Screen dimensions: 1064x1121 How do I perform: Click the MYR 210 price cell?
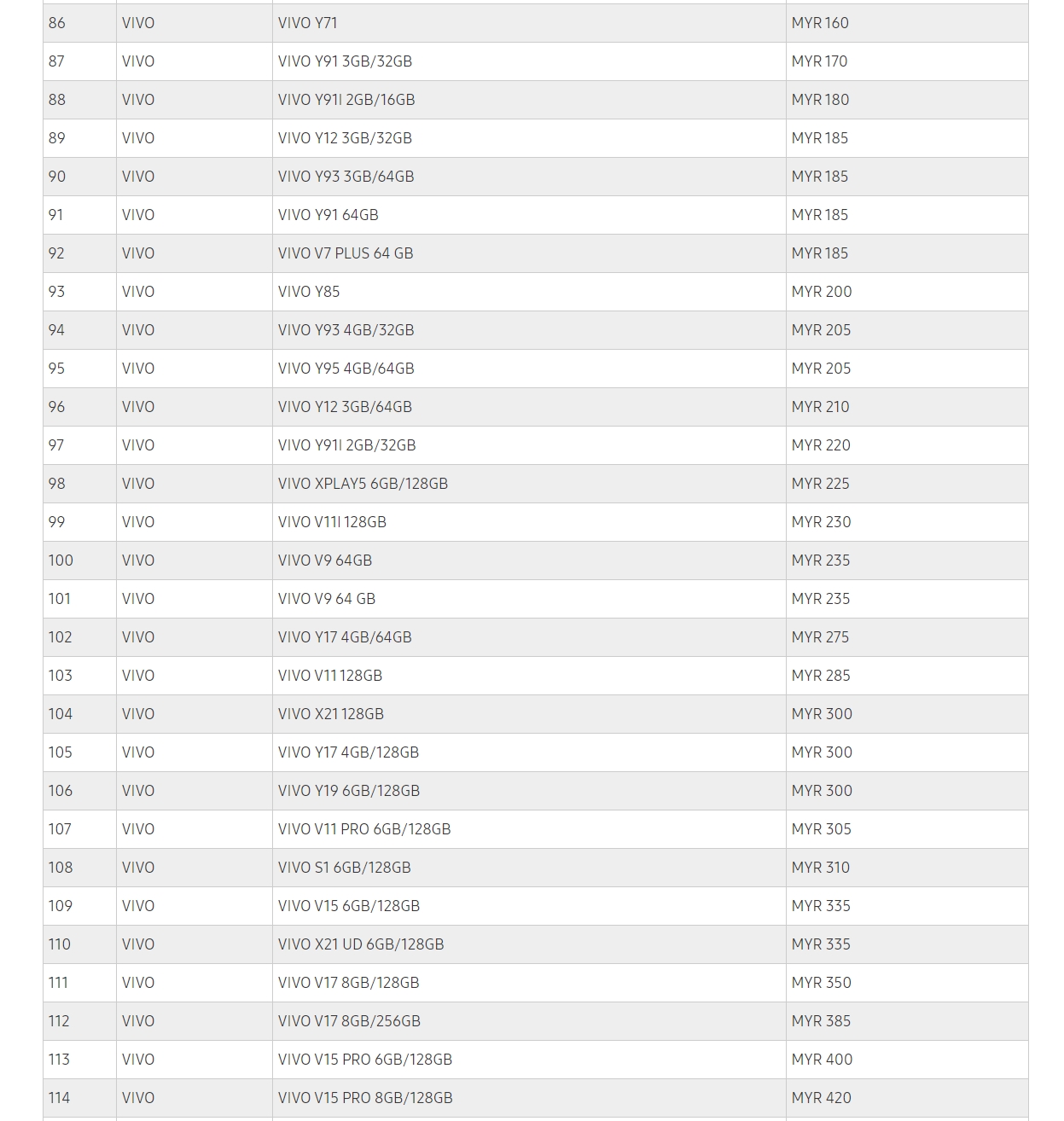click(x=820, y=407)
